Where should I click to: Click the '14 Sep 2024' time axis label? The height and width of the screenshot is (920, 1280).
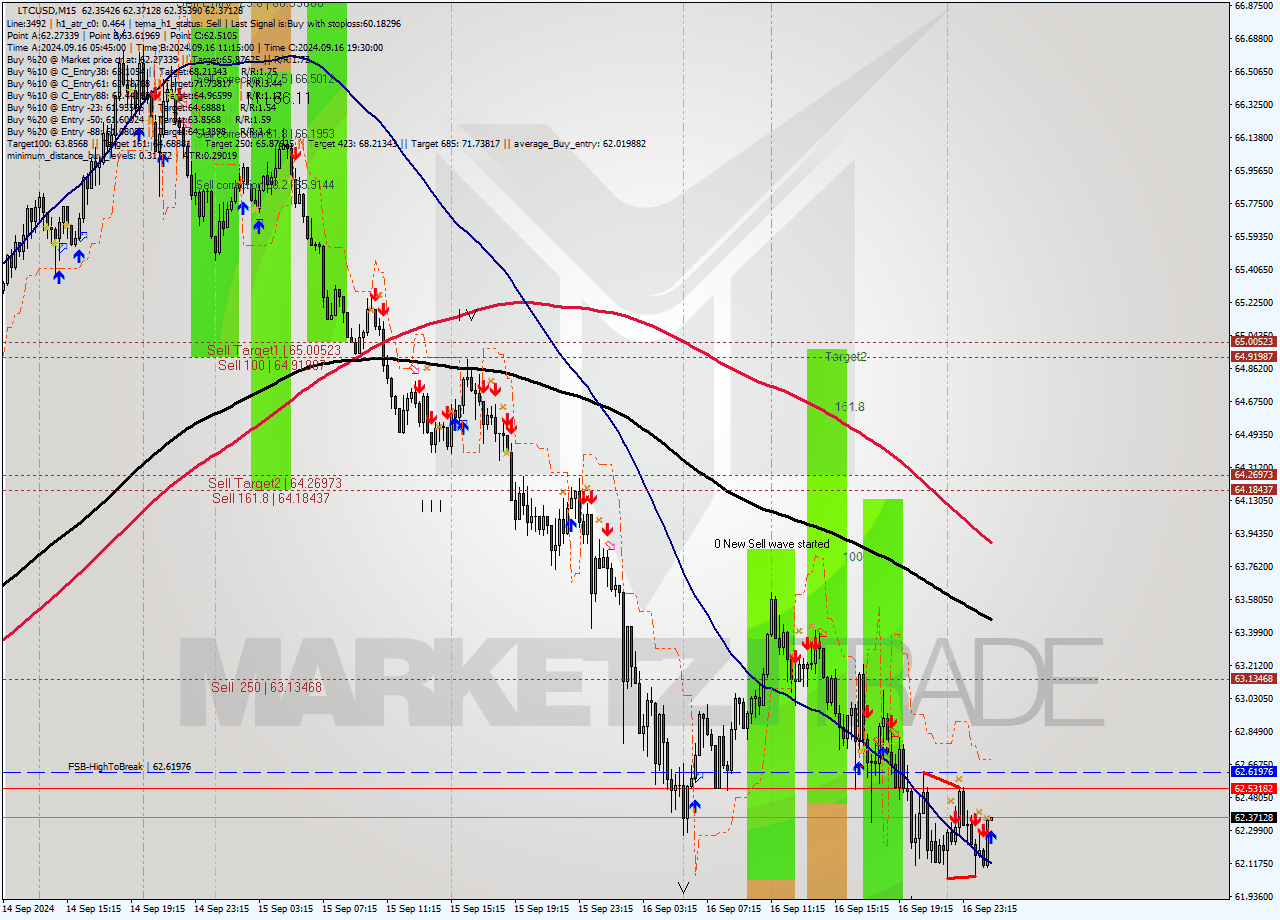click(29, 909)
